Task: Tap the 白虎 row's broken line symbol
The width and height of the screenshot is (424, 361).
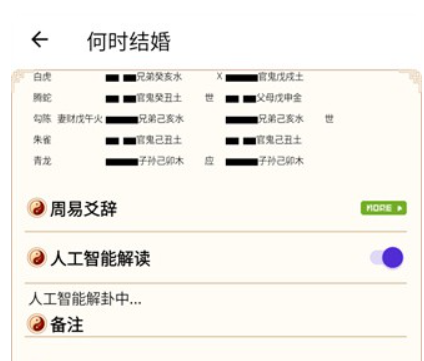Action: click(121, 78)
